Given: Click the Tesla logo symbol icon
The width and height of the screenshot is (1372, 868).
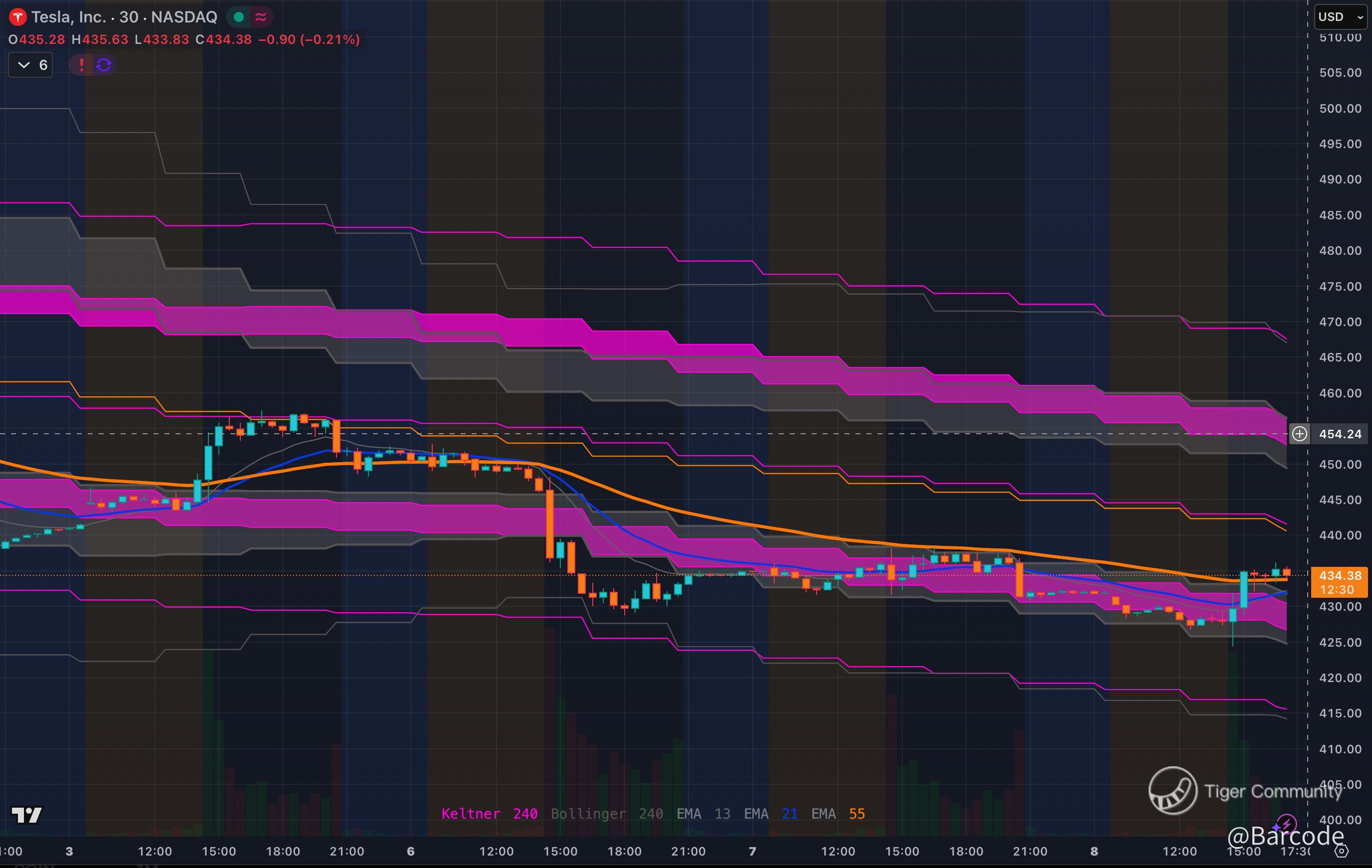Looking at the screenshot, I should [17, 17].
